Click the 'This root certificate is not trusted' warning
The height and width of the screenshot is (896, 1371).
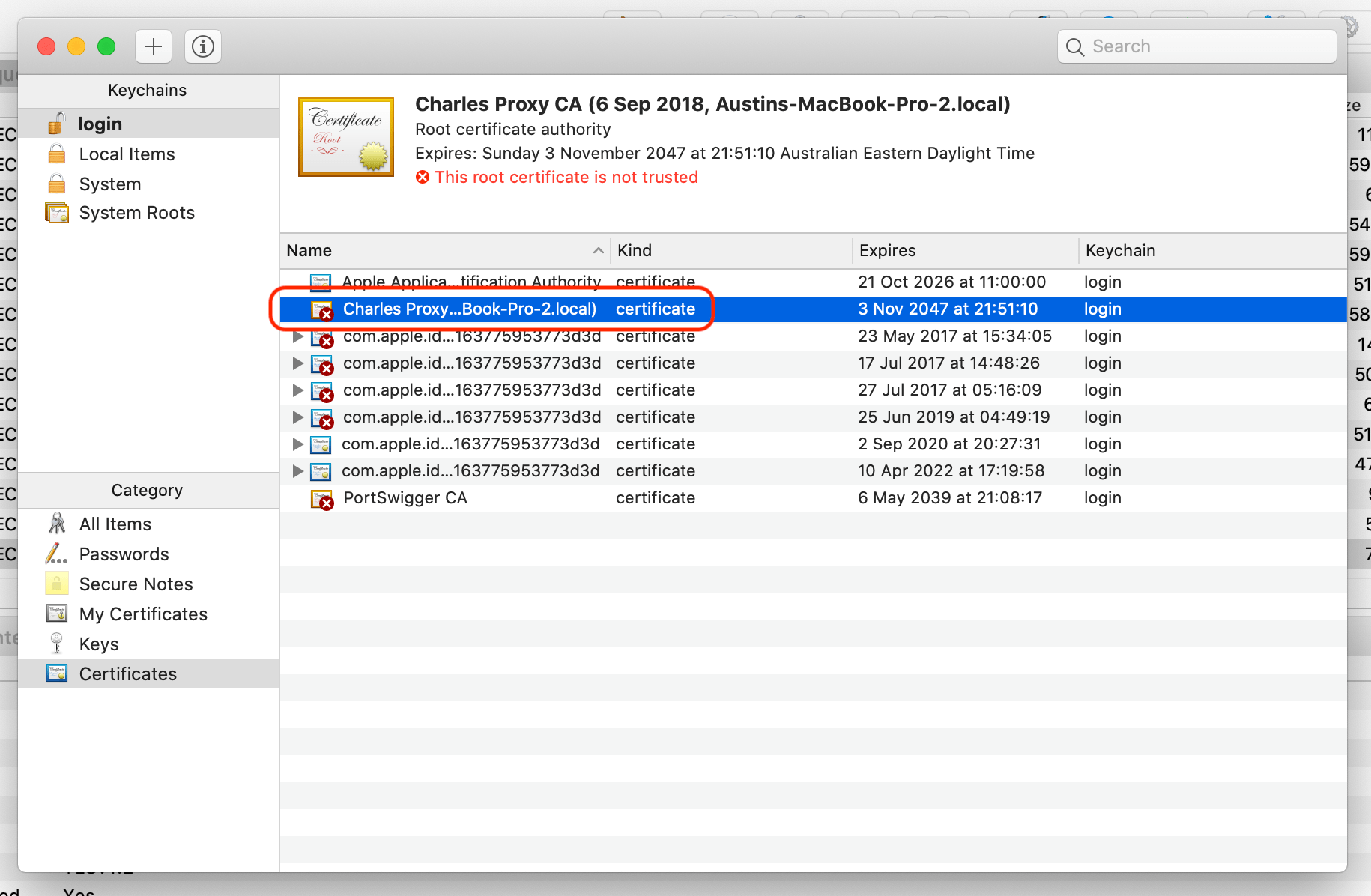(x=566, y=178)
